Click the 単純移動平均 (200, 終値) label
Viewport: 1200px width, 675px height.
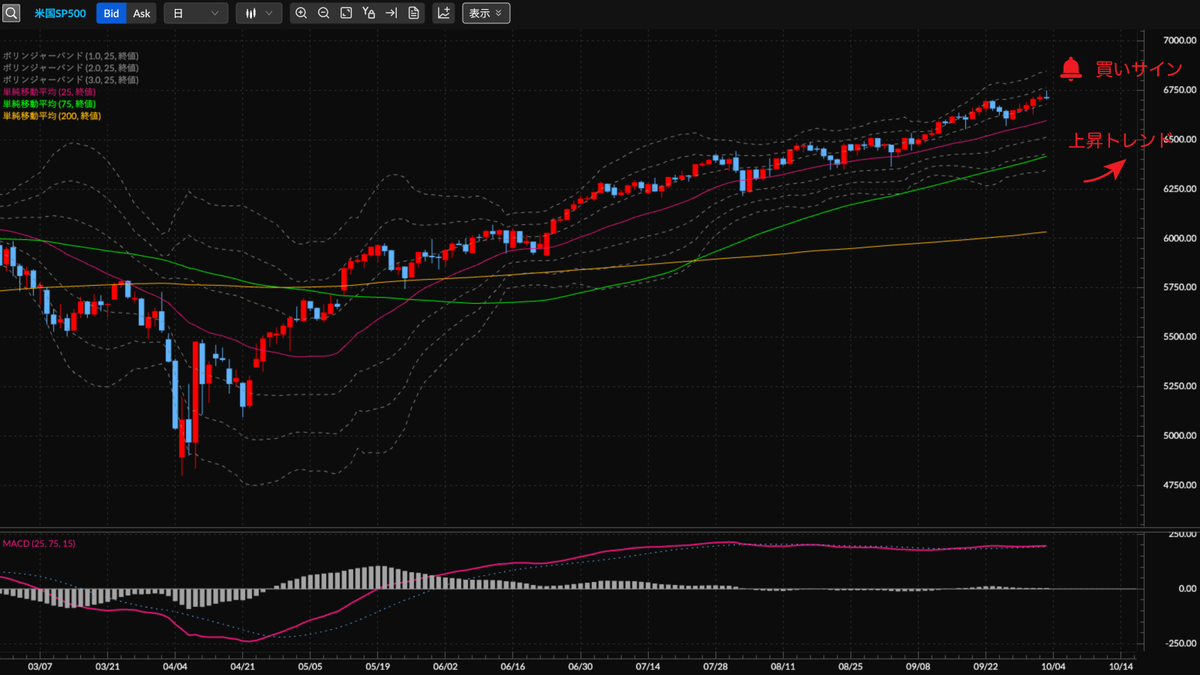(51, 116)
